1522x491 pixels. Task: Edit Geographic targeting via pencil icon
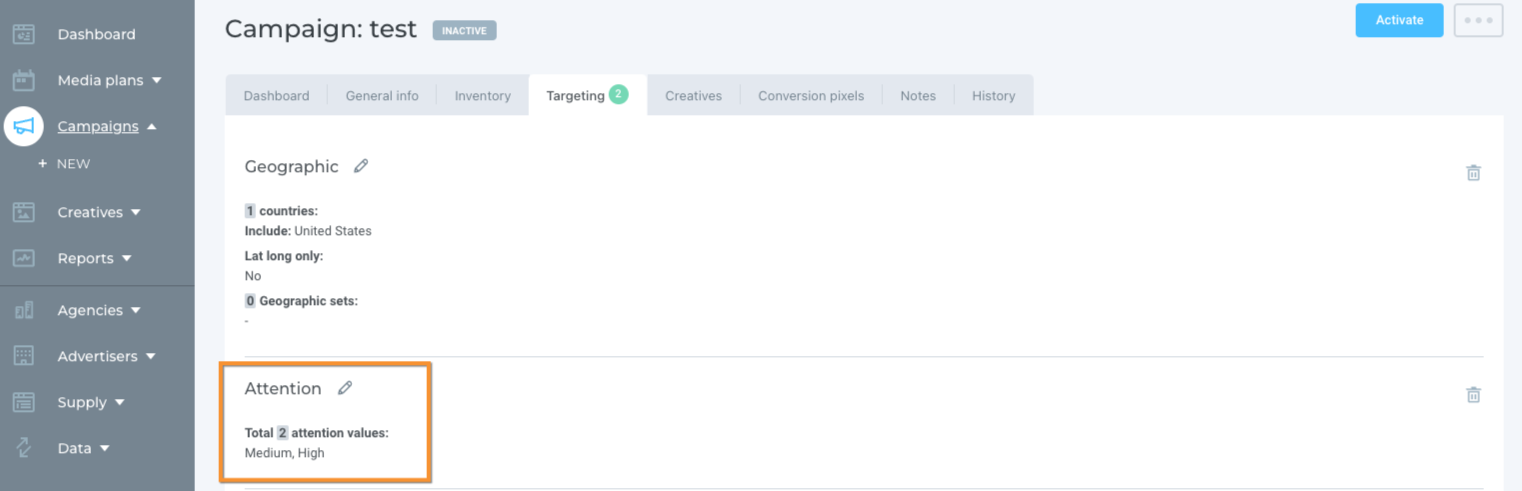pyautogui.click(x=361, y=166)
